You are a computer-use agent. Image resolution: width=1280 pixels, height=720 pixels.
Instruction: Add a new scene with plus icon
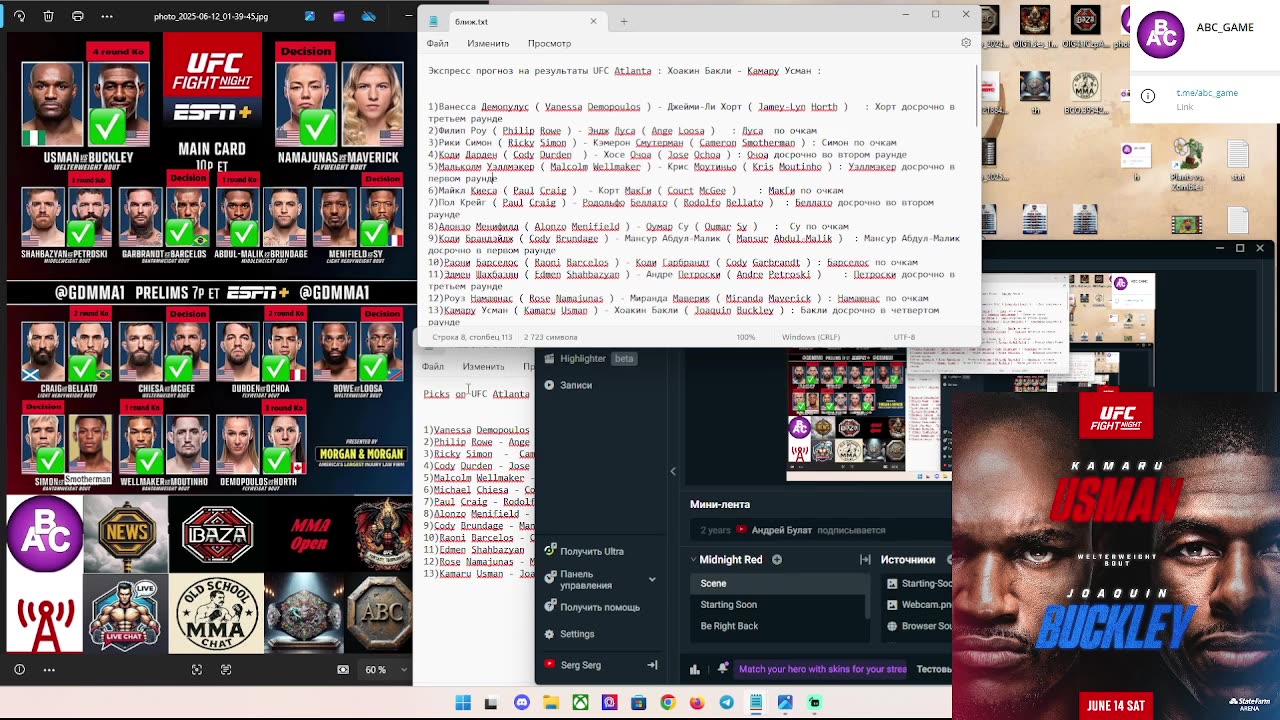click(x=777, y=560)
